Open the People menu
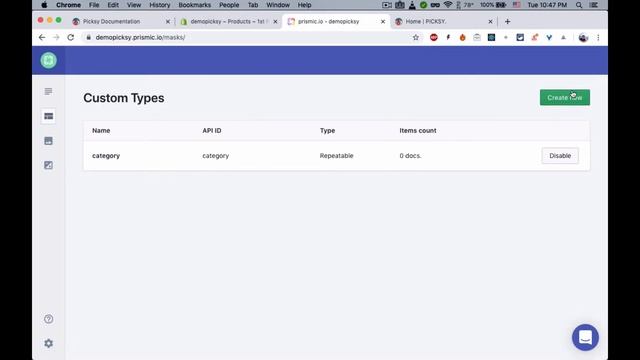640x360 pixels. click(x=229, y=5)
